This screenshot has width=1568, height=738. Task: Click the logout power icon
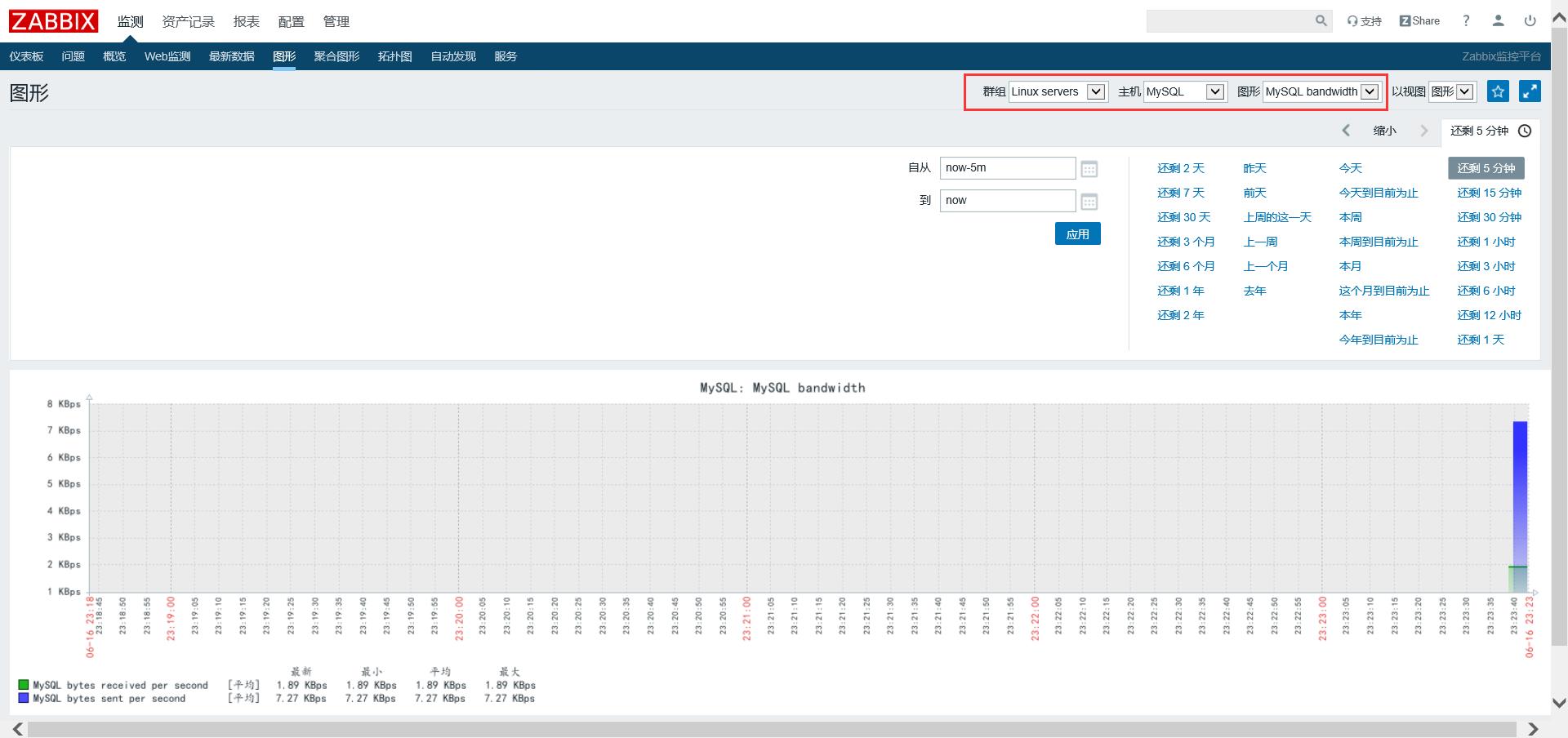click(x=1530, y=21)
